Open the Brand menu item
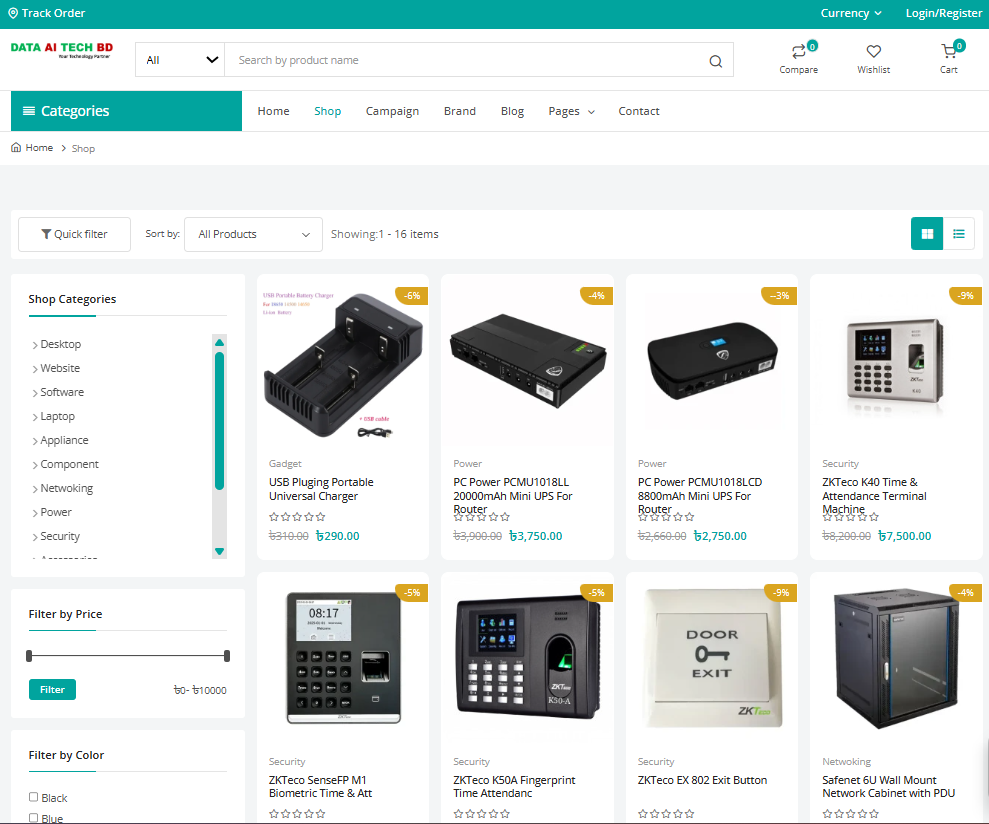 [x=460, y=111]
